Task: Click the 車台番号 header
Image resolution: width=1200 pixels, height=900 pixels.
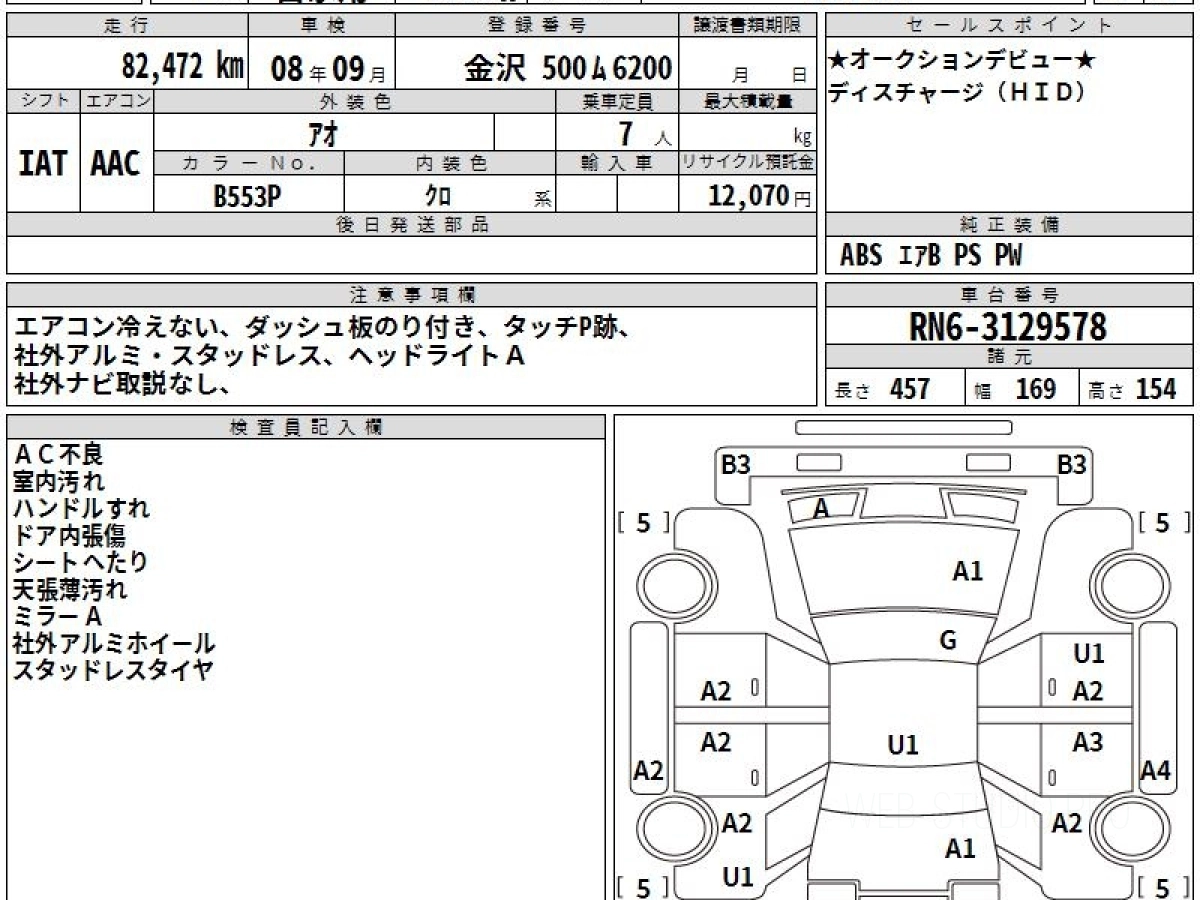Action: 1010,295
